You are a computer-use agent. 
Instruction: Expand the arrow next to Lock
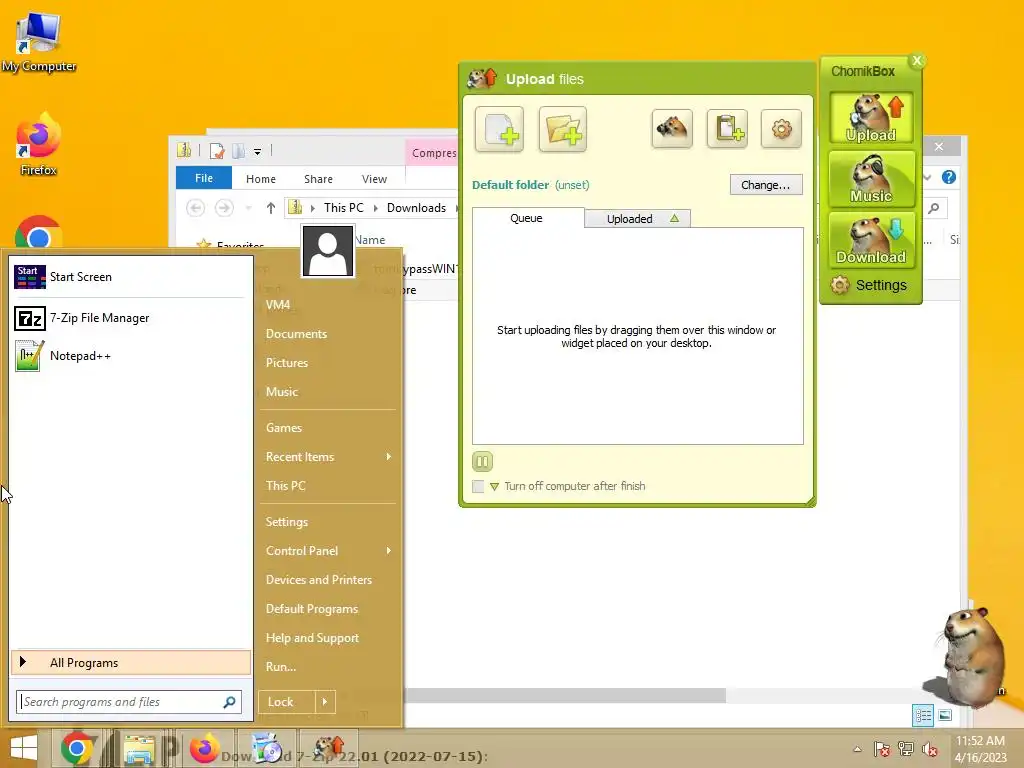tap(325, 702)
